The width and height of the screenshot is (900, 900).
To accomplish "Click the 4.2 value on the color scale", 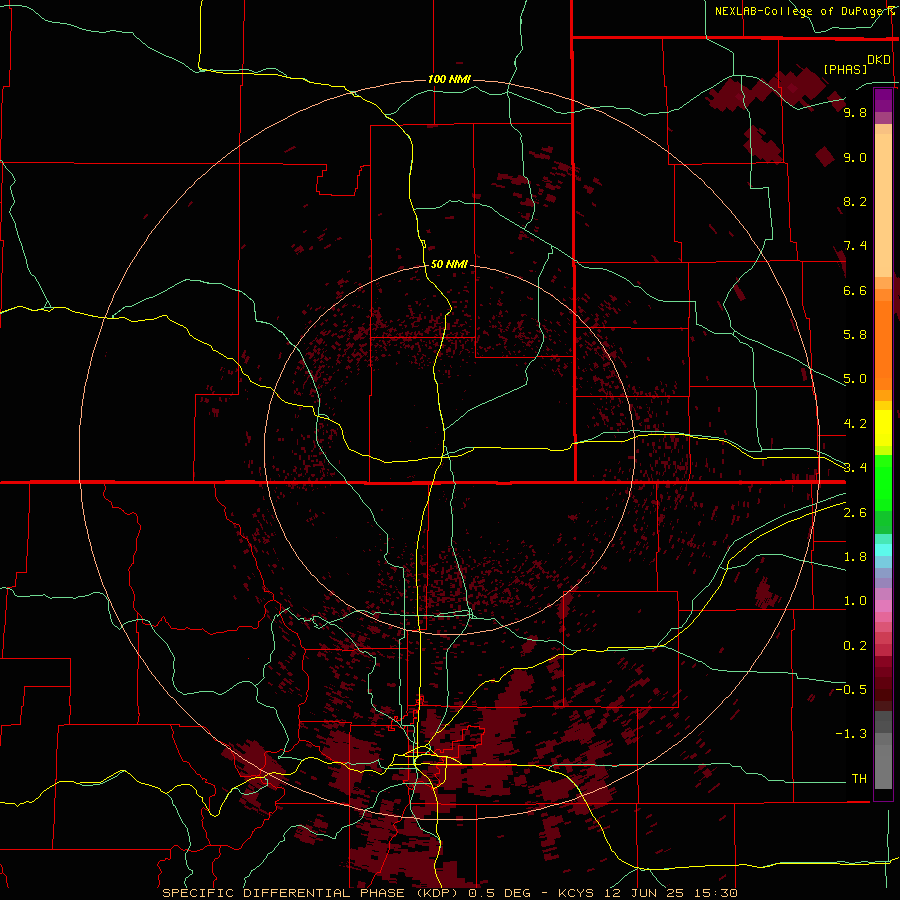I will tap(855, 424).
